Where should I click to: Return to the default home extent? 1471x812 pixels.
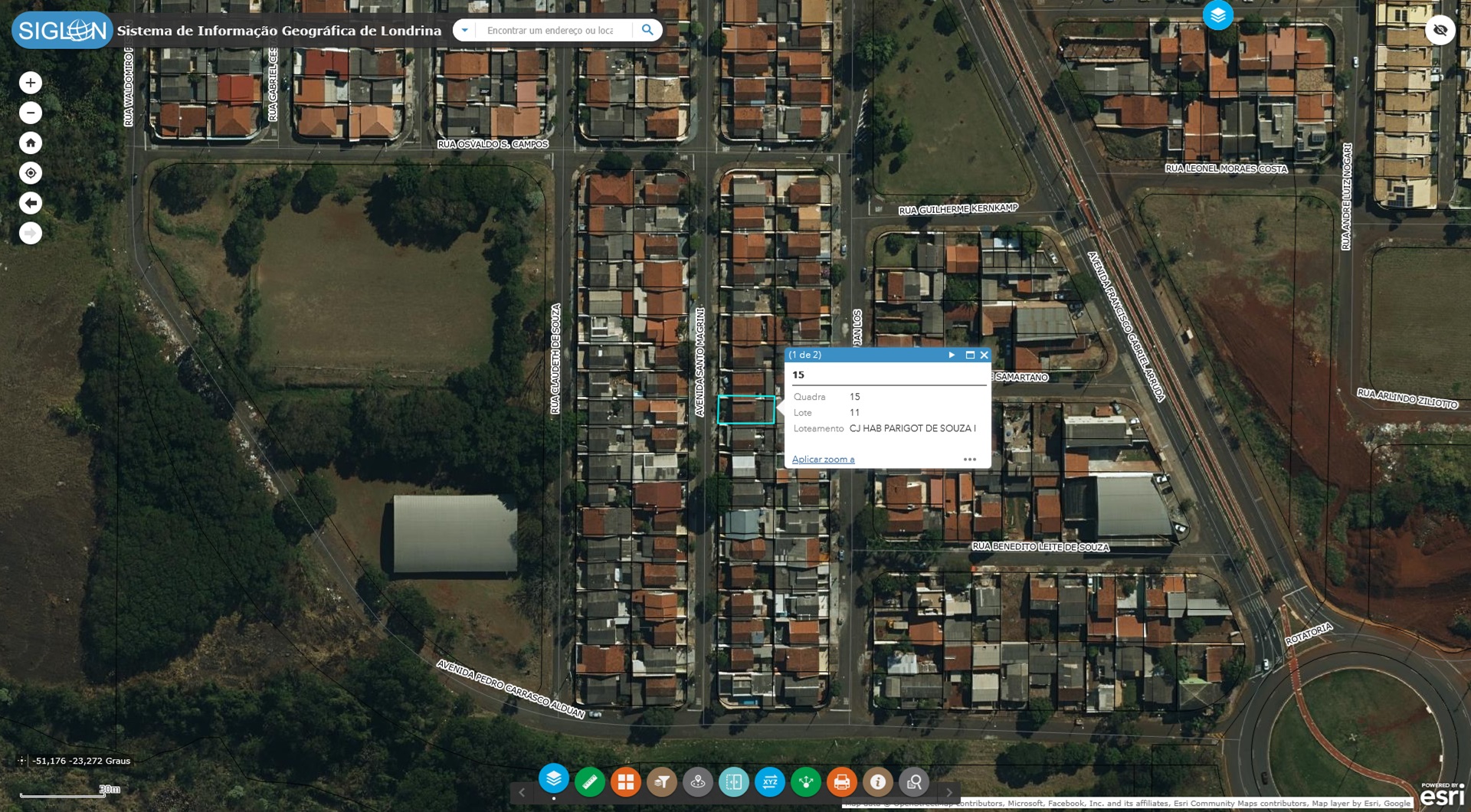tap(31, 142)
